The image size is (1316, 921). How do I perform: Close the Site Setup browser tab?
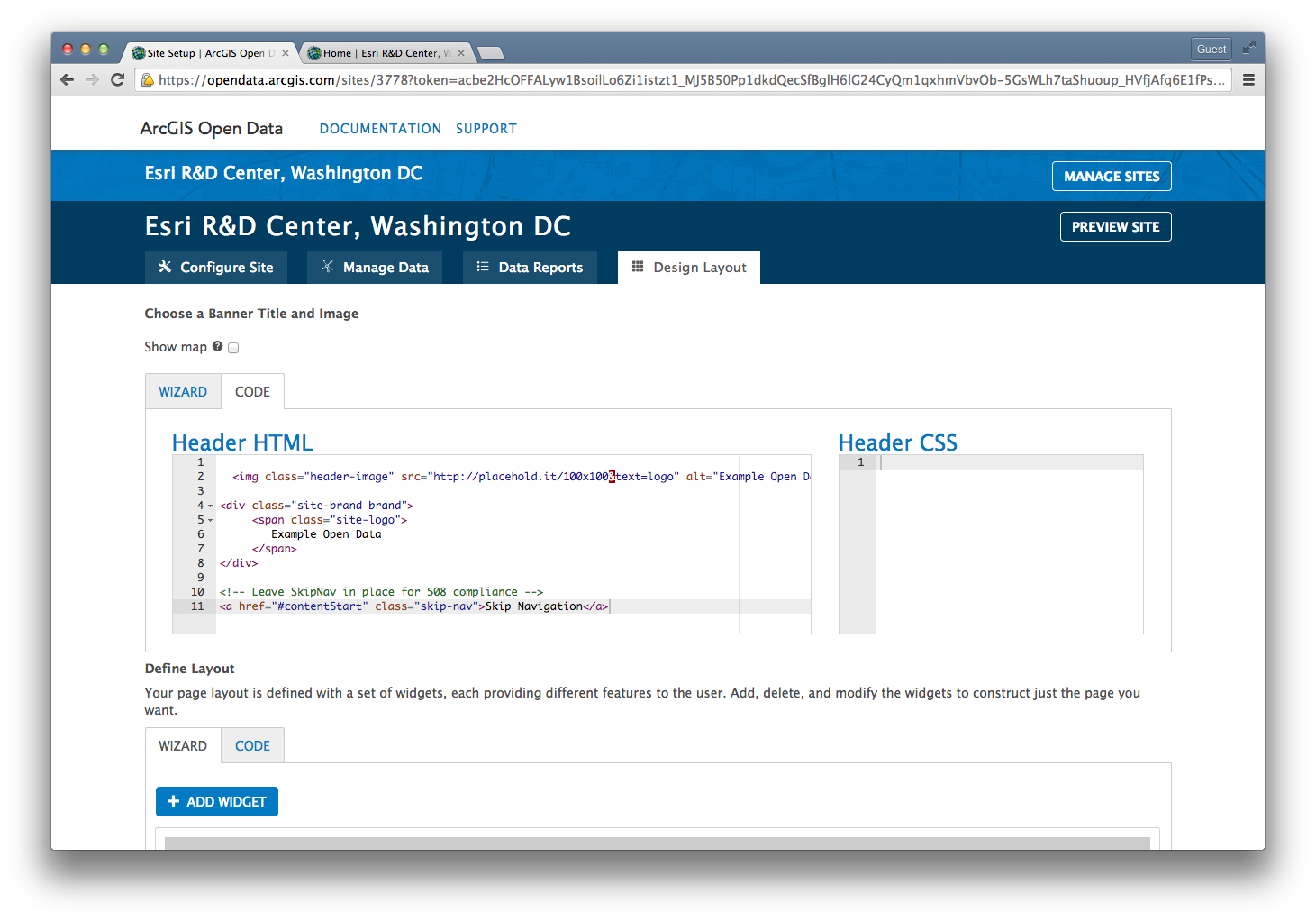click(x=286, y=53)
